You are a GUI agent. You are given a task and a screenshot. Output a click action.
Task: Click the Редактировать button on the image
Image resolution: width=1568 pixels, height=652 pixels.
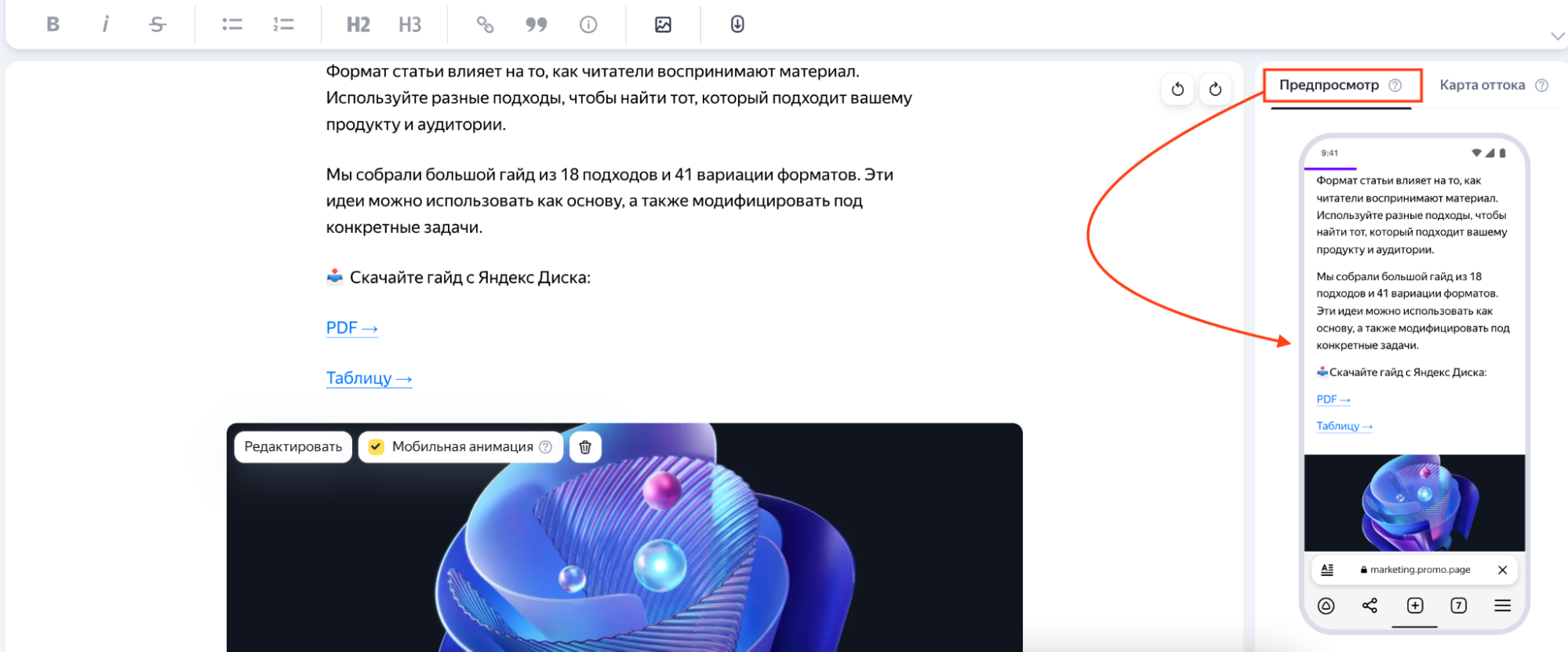point(293,447)
